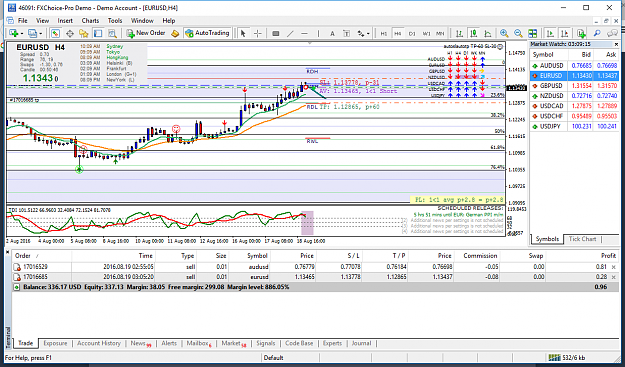
Task: Select the Trendline drawing tool
Action: click(290, 33)
